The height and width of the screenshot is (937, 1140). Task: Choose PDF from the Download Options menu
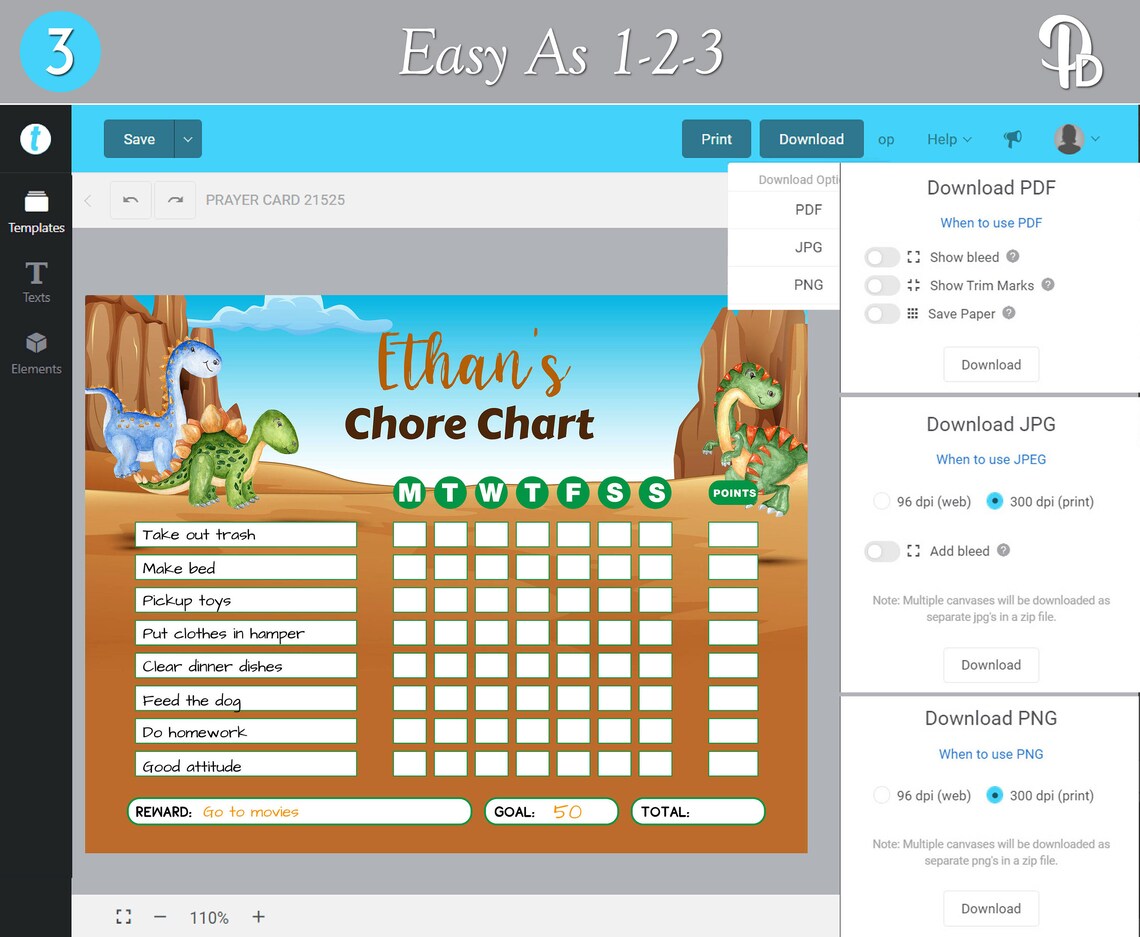[808, 210]
